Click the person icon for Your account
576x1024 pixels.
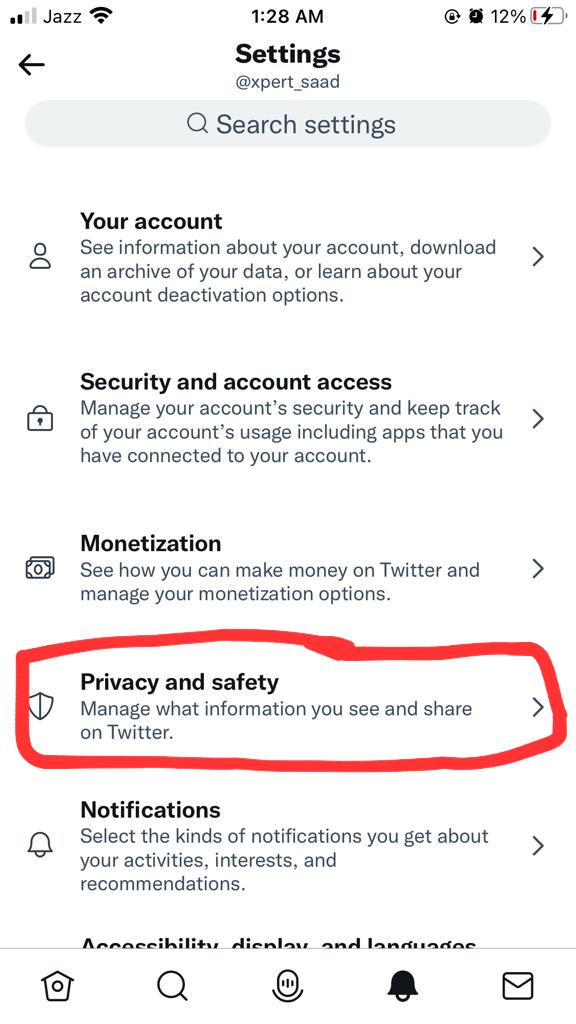click(40, 257)
